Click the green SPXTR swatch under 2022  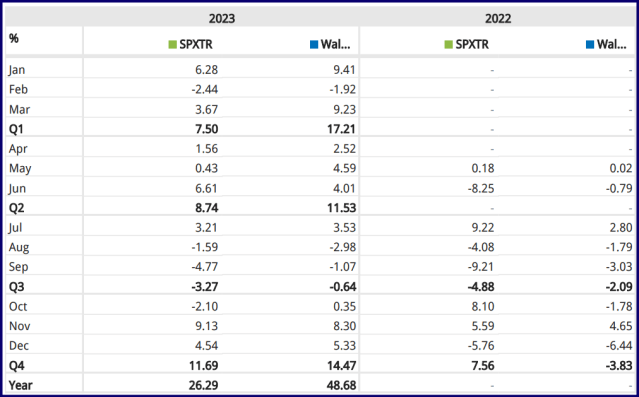449,44
